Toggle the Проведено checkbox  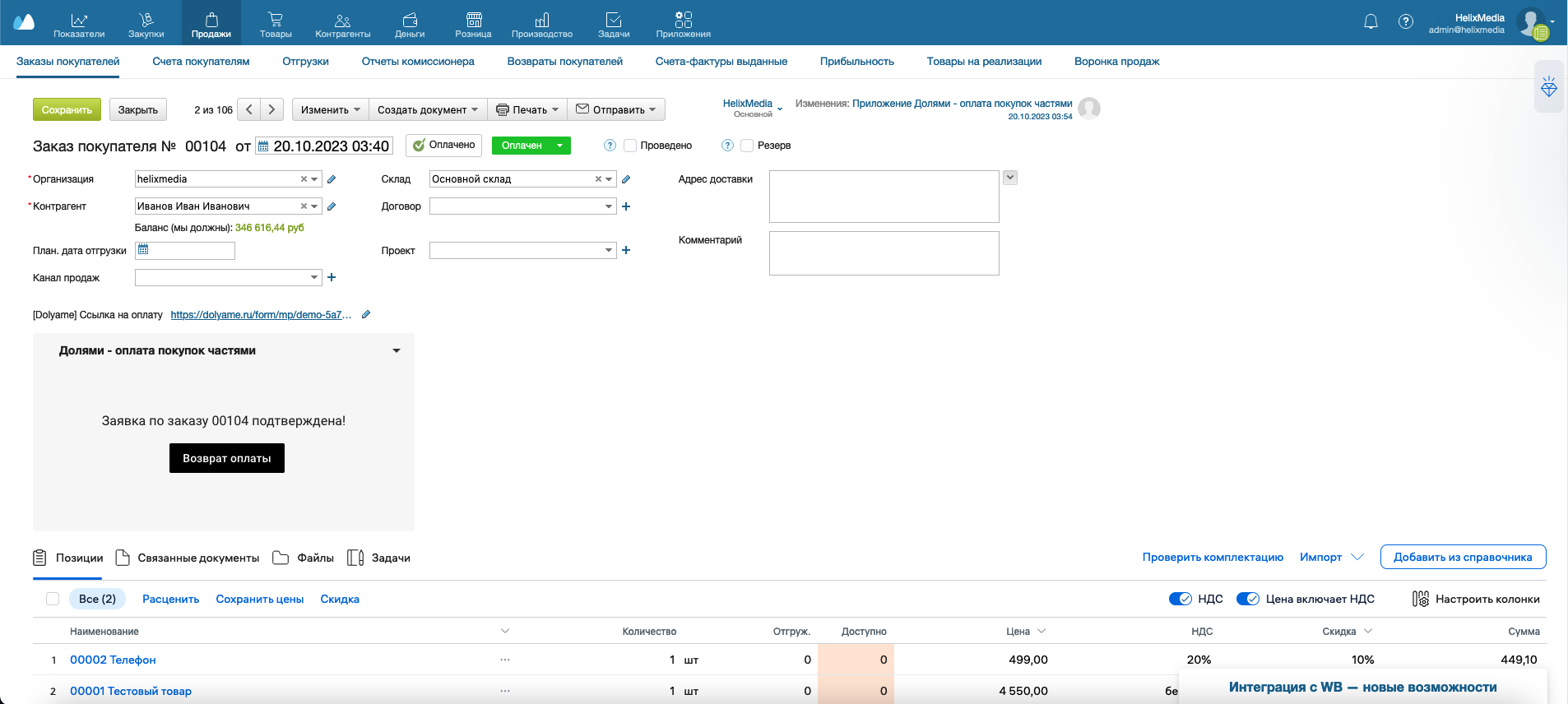tap(630, 146)
